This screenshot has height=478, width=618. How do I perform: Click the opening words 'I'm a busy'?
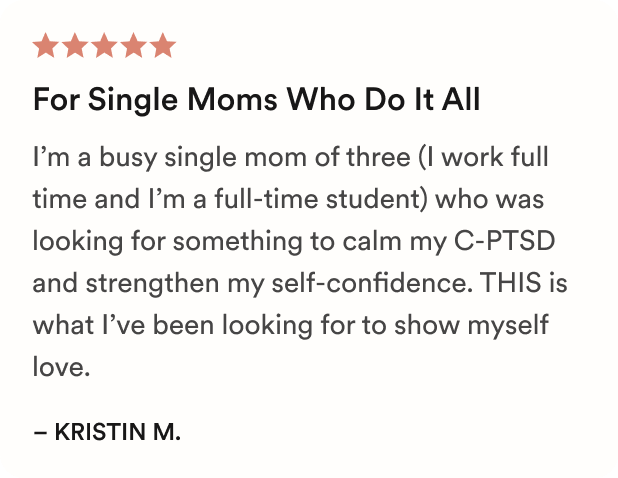[x=95, y=158]
